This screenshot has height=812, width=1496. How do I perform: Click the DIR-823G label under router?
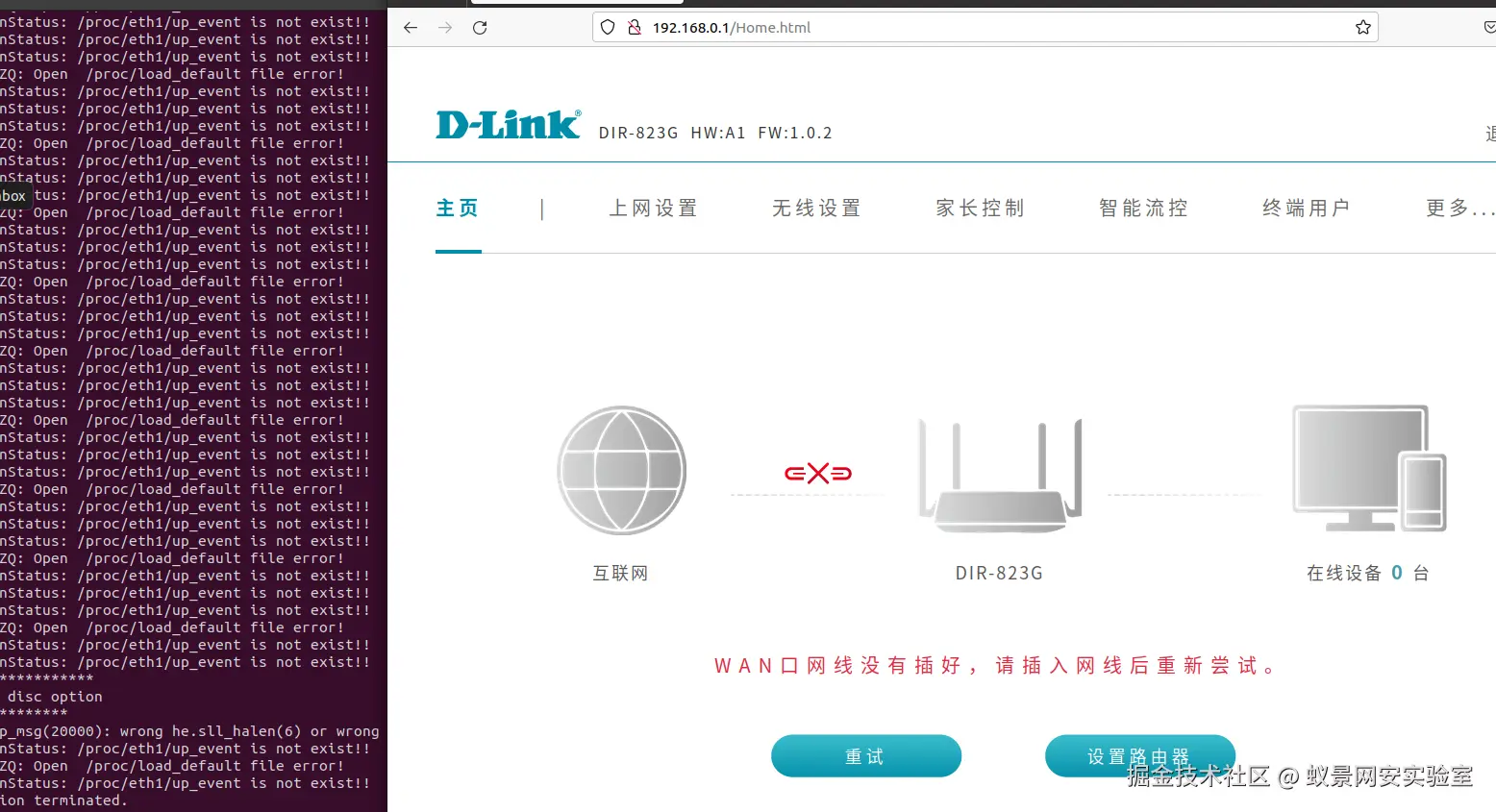tap(999, 574)
